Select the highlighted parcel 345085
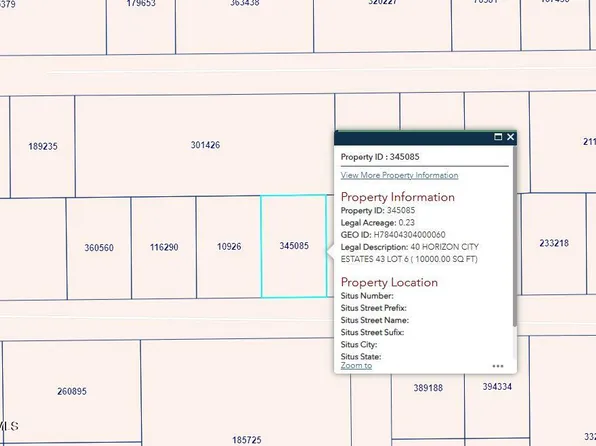 pyautogui.click(x=293, y=246)
